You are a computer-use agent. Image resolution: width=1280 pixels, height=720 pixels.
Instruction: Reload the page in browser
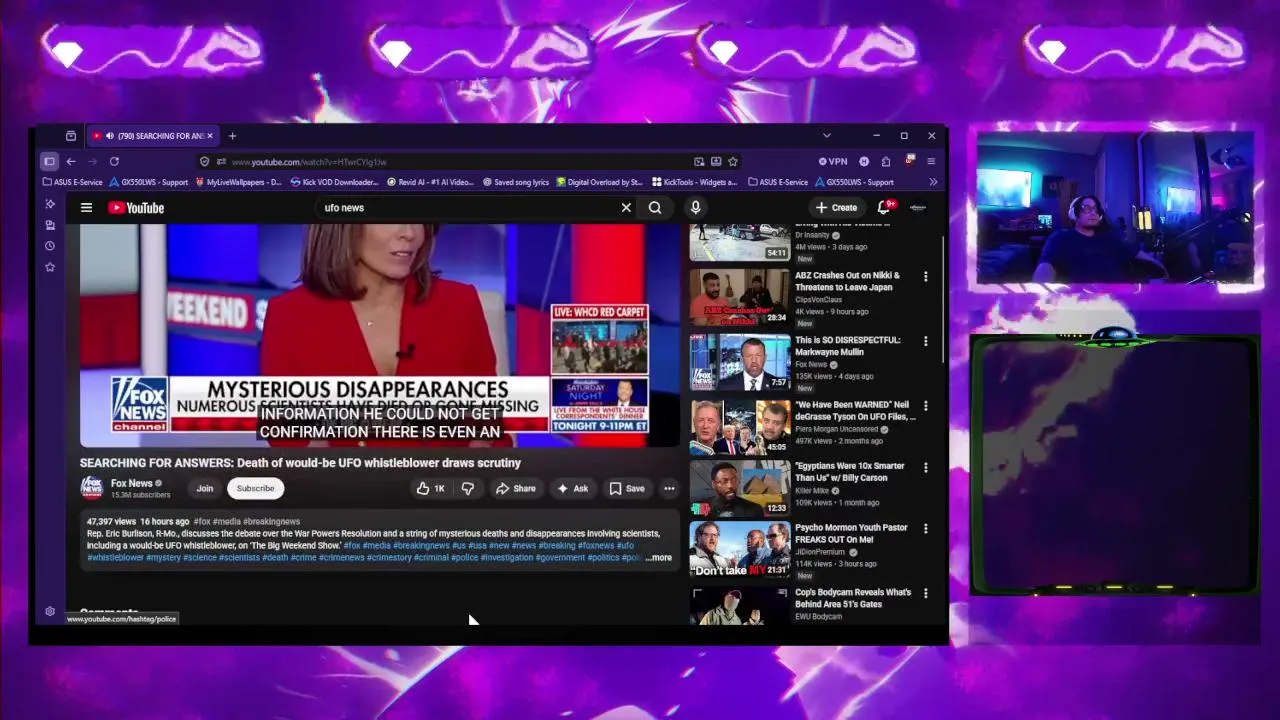coord(114,161)
